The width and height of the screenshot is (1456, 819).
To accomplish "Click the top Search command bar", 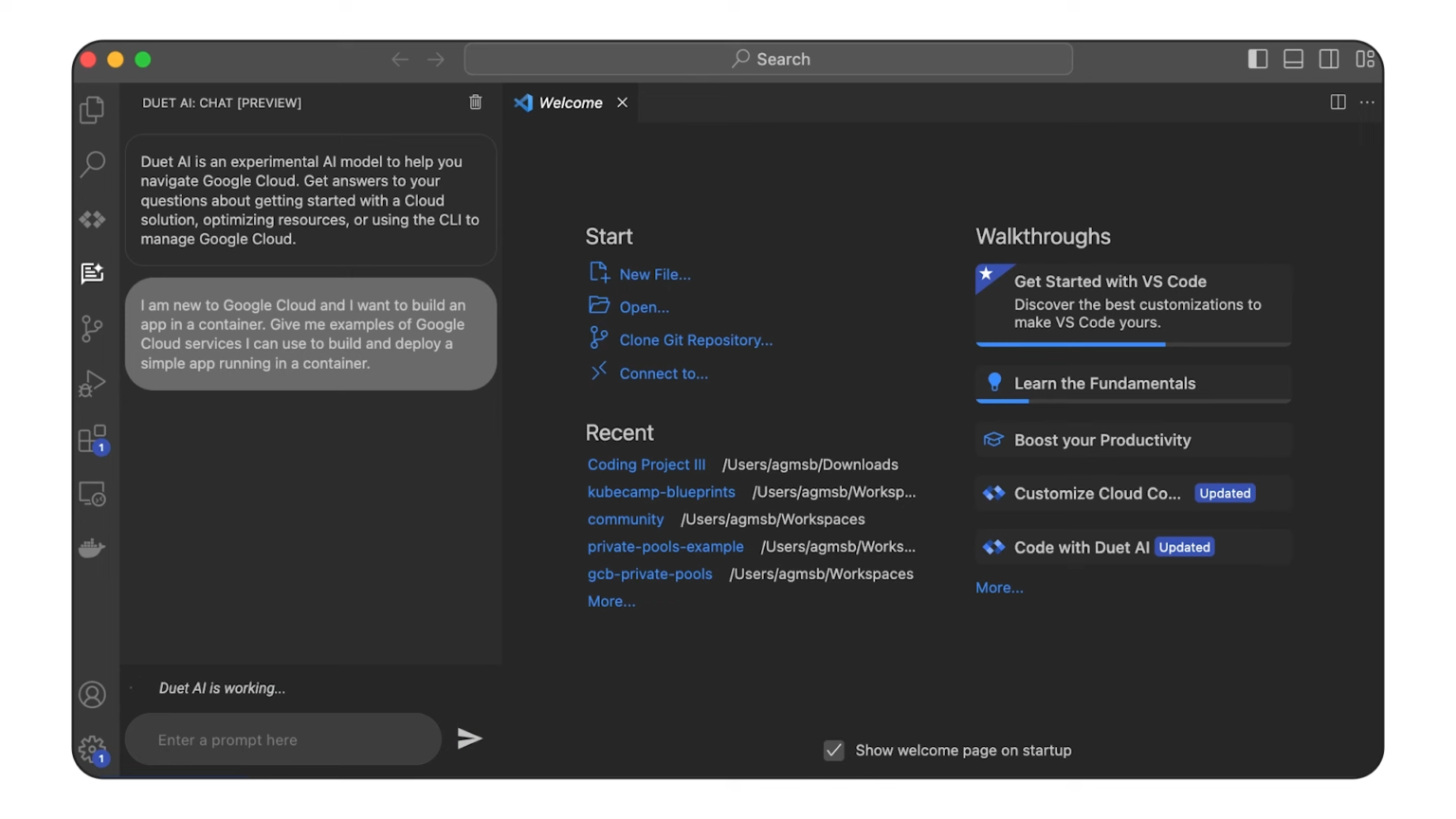I will (769, 59).
